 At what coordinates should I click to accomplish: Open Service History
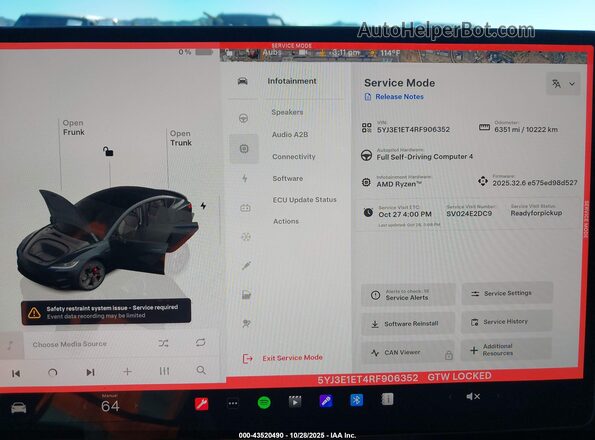coord(507,322)
